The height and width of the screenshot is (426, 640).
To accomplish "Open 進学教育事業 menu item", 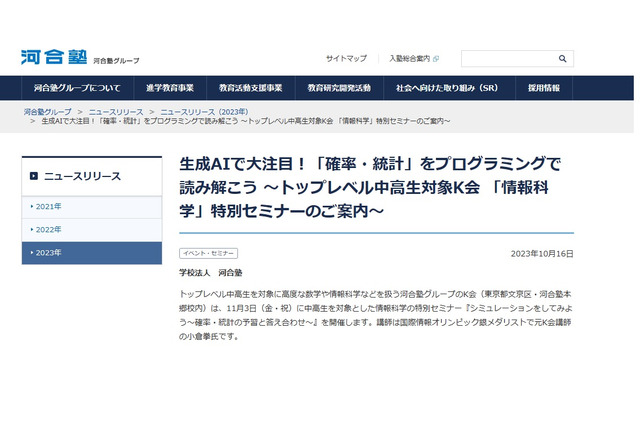I will pos(170,88).
